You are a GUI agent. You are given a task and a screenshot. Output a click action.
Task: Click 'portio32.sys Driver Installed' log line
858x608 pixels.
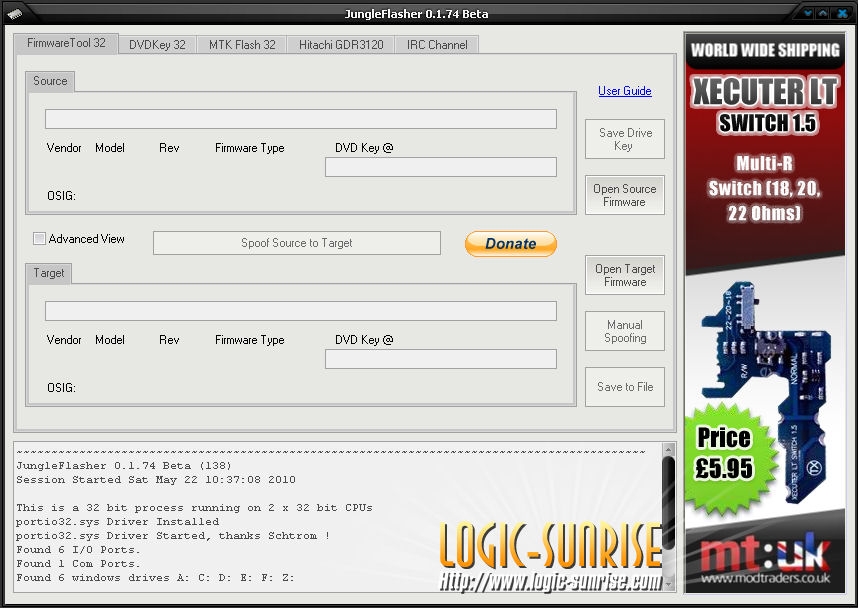click(x=118, y=522)
